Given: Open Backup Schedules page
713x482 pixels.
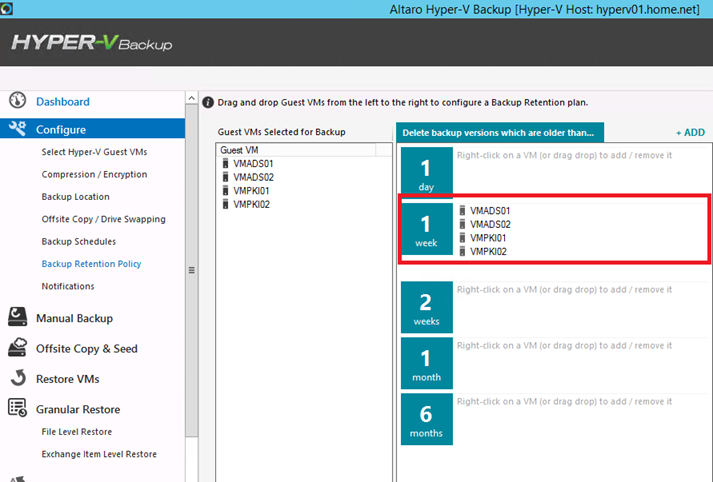Looking at the screenshot, I should (x=79, y=241).
